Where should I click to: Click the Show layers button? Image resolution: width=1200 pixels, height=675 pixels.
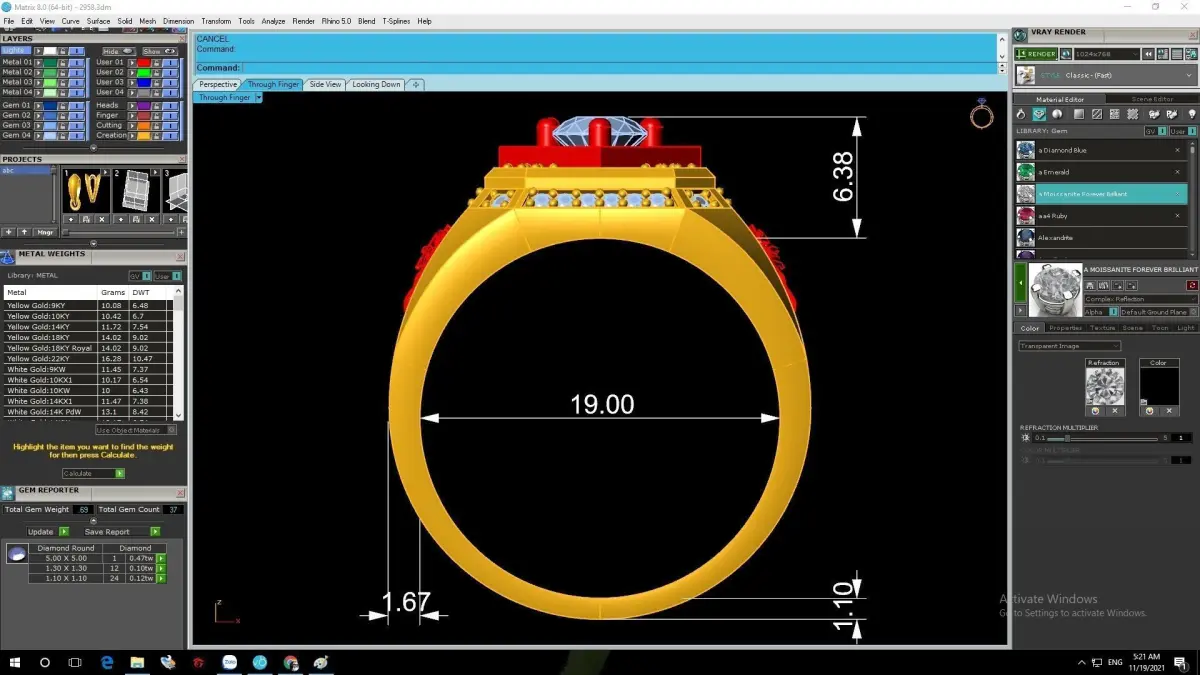(x=160, y=51)
